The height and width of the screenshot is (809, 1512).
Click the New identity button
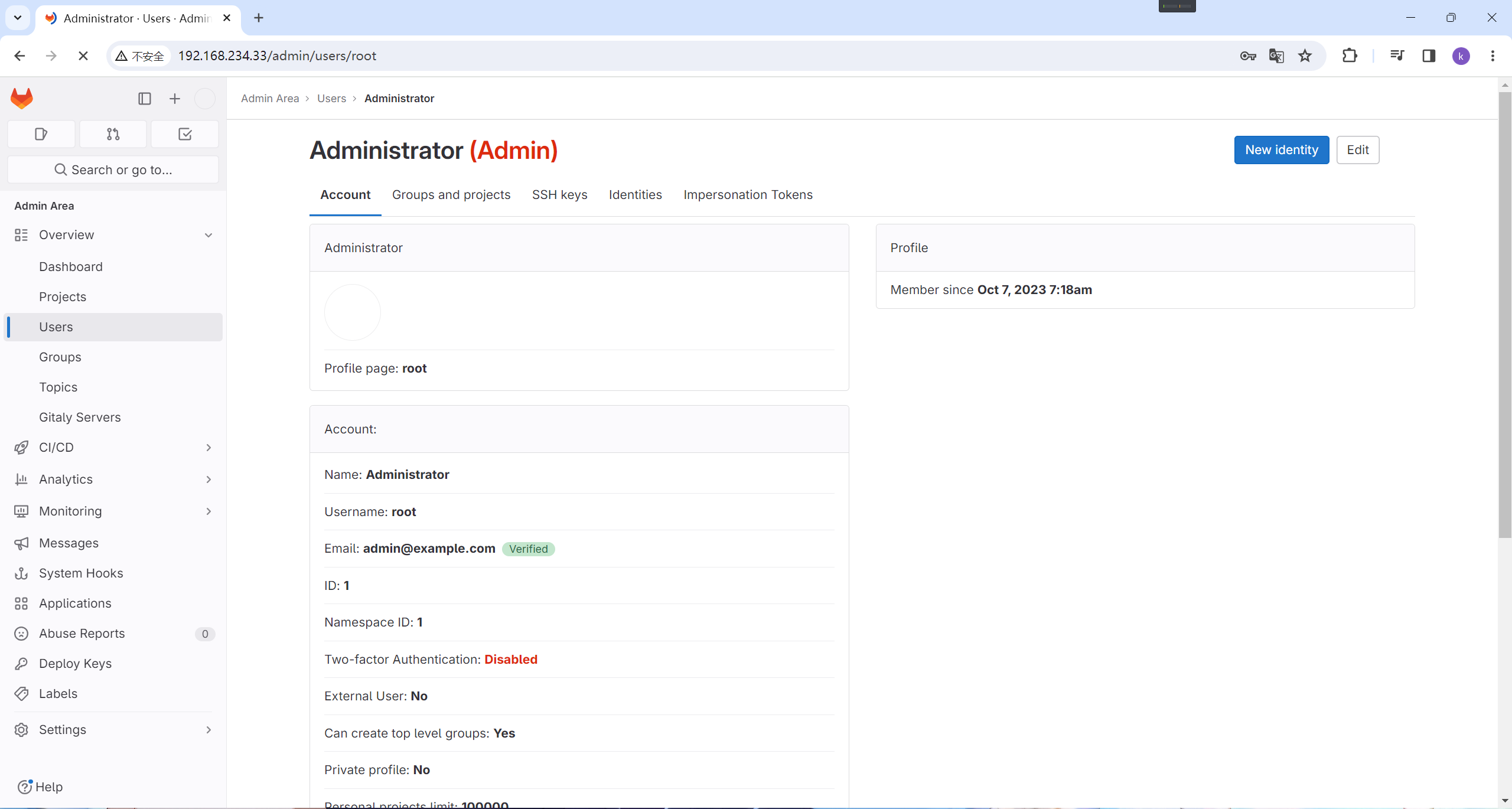click(x=1281, y=150)
